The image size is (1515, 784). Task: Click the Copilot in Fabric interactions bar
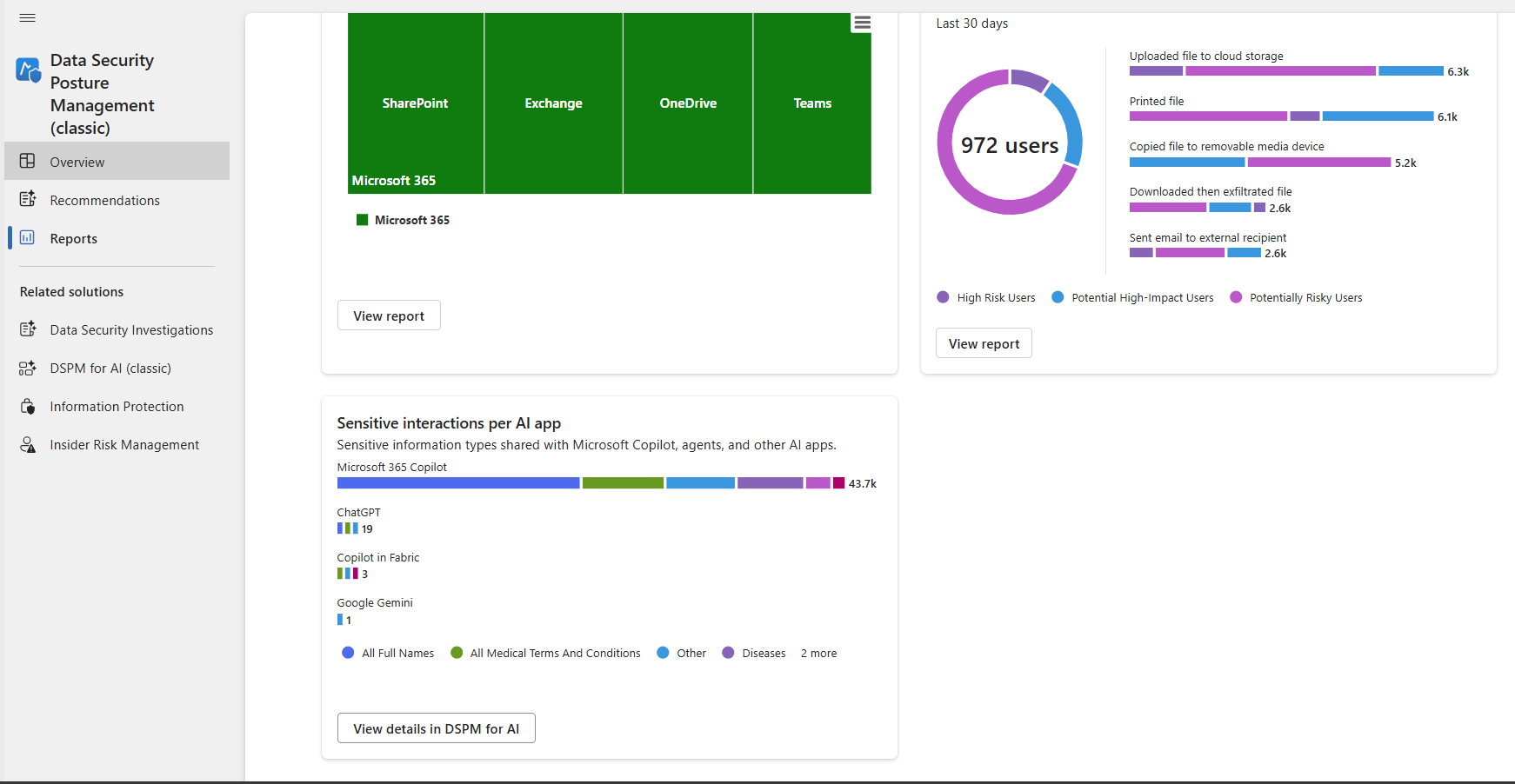(x=348, y=574)
